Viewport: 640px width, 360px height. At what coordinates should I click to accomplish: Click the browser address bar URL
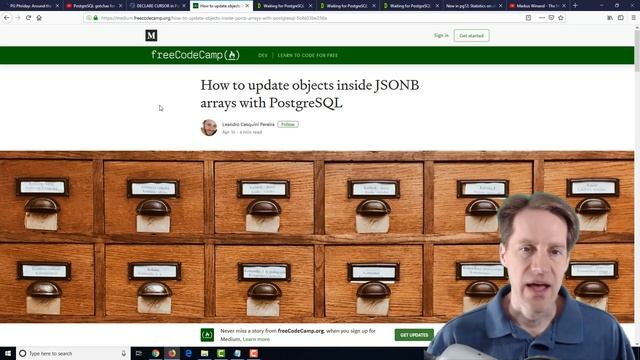(x=214, y=18)
